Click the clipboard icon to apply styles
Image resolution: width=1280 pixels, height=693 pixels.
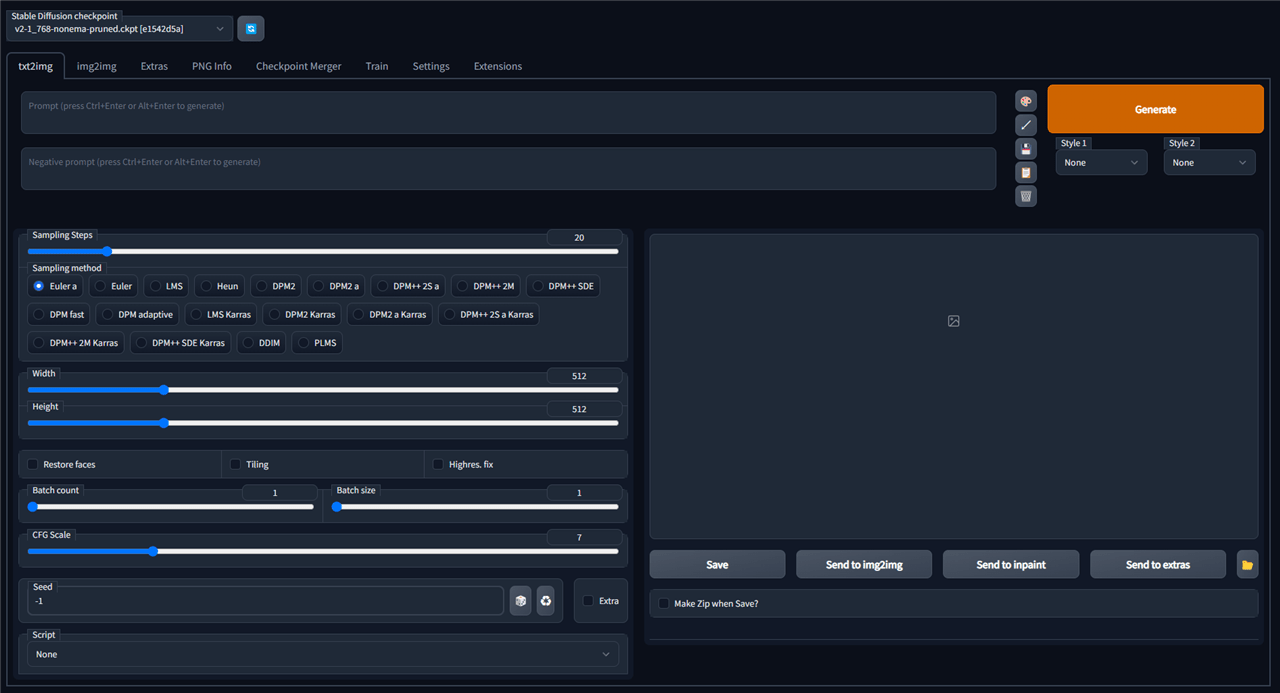tap(1026, 172)
